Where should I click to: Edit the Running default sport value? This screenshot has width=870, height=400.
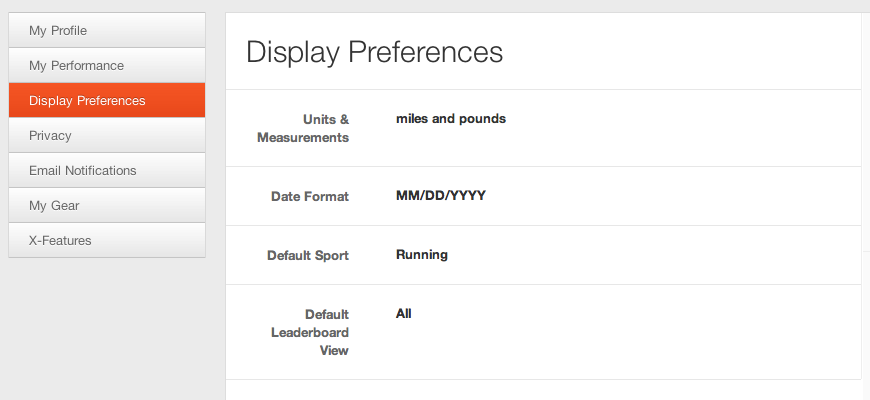422,254
